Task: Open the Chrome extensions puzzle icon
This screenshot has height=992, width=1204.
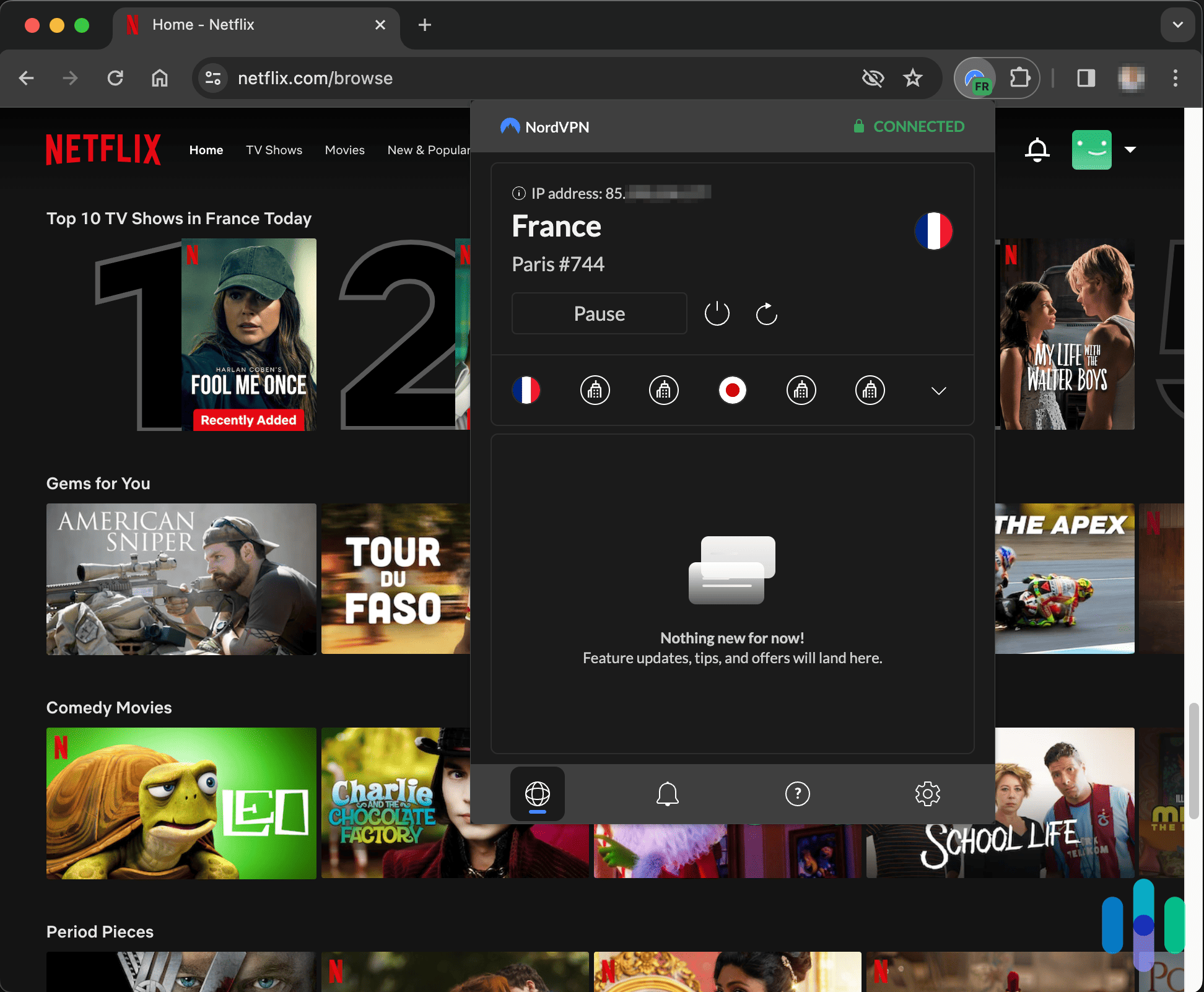Action: pos(1021,78)
